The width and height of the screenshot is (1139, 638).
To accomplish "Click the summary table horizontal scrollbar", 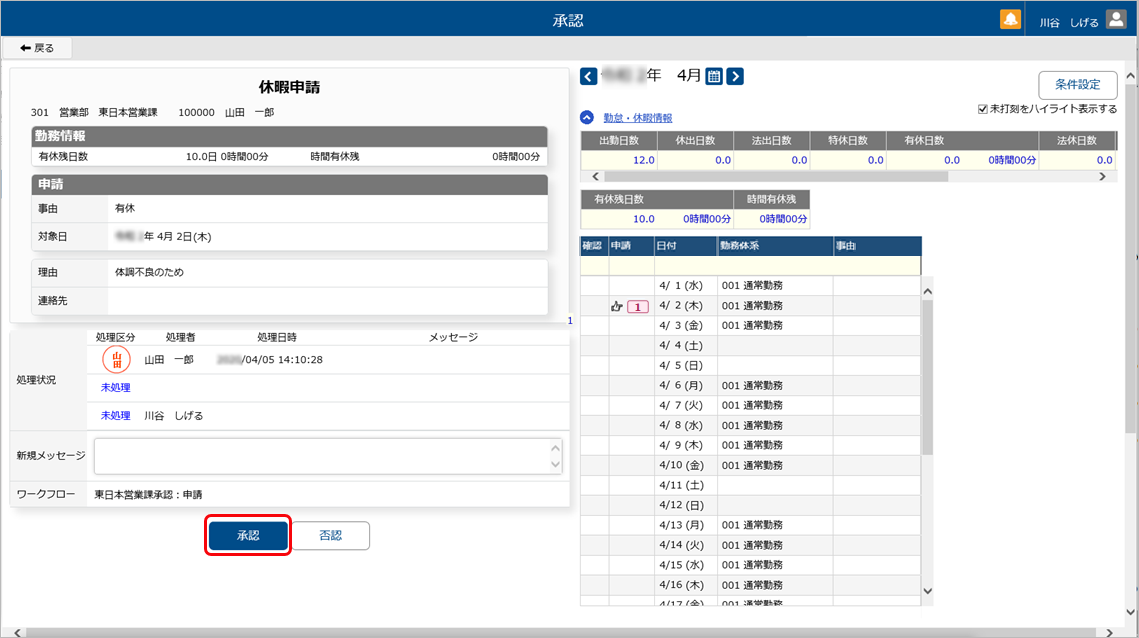I will click(776, 177).
